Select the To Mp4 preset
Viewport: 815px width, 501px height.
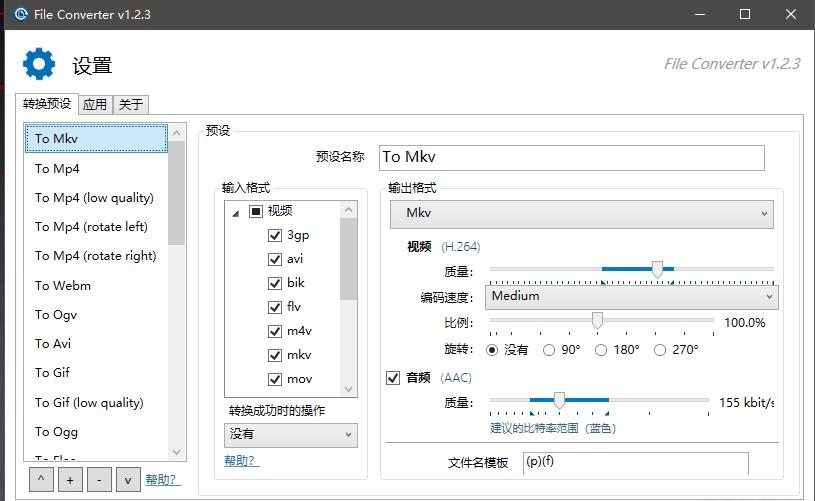tap(96, 168)
